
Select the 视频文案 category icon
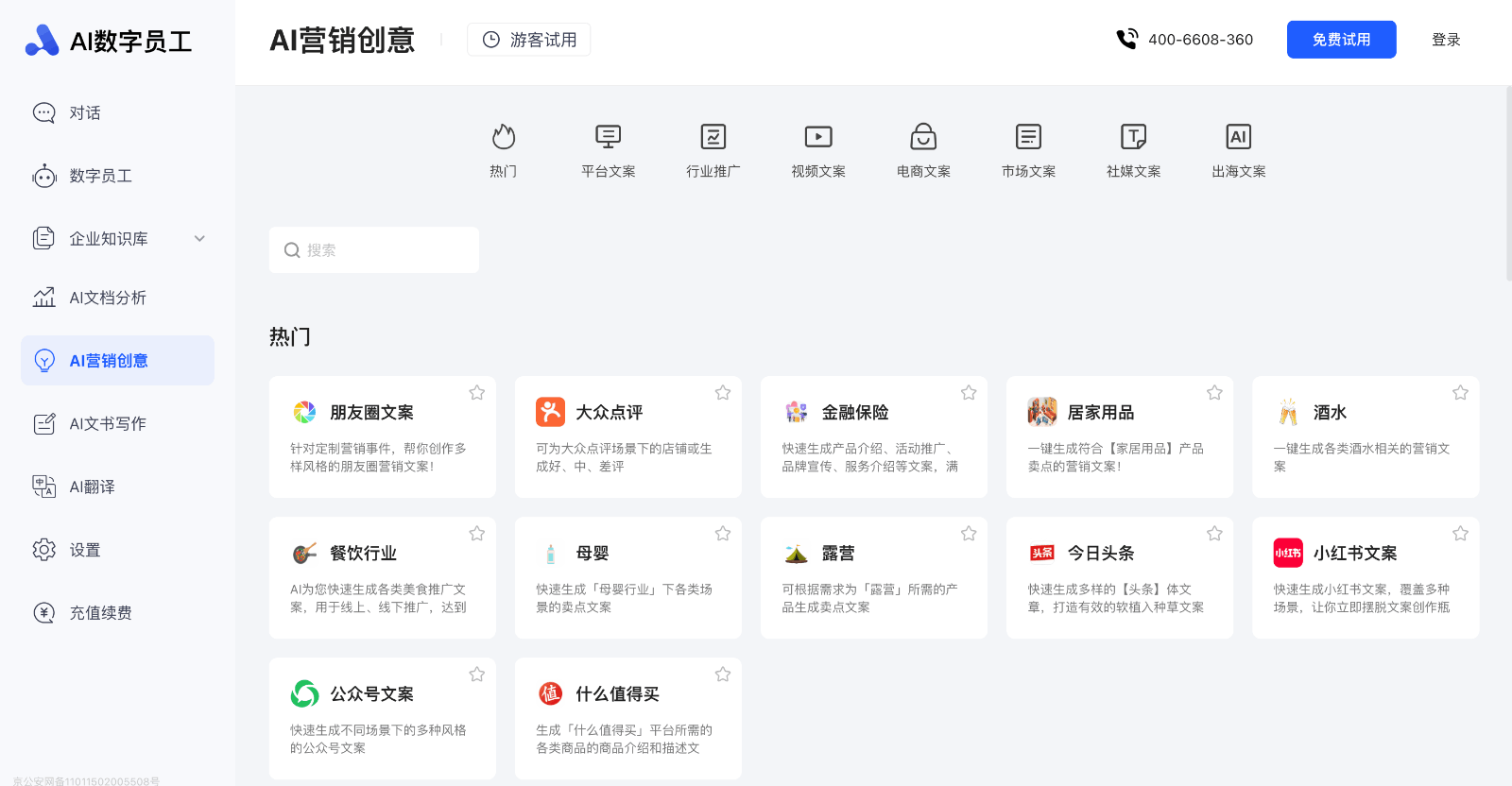(x=818, y=137)
